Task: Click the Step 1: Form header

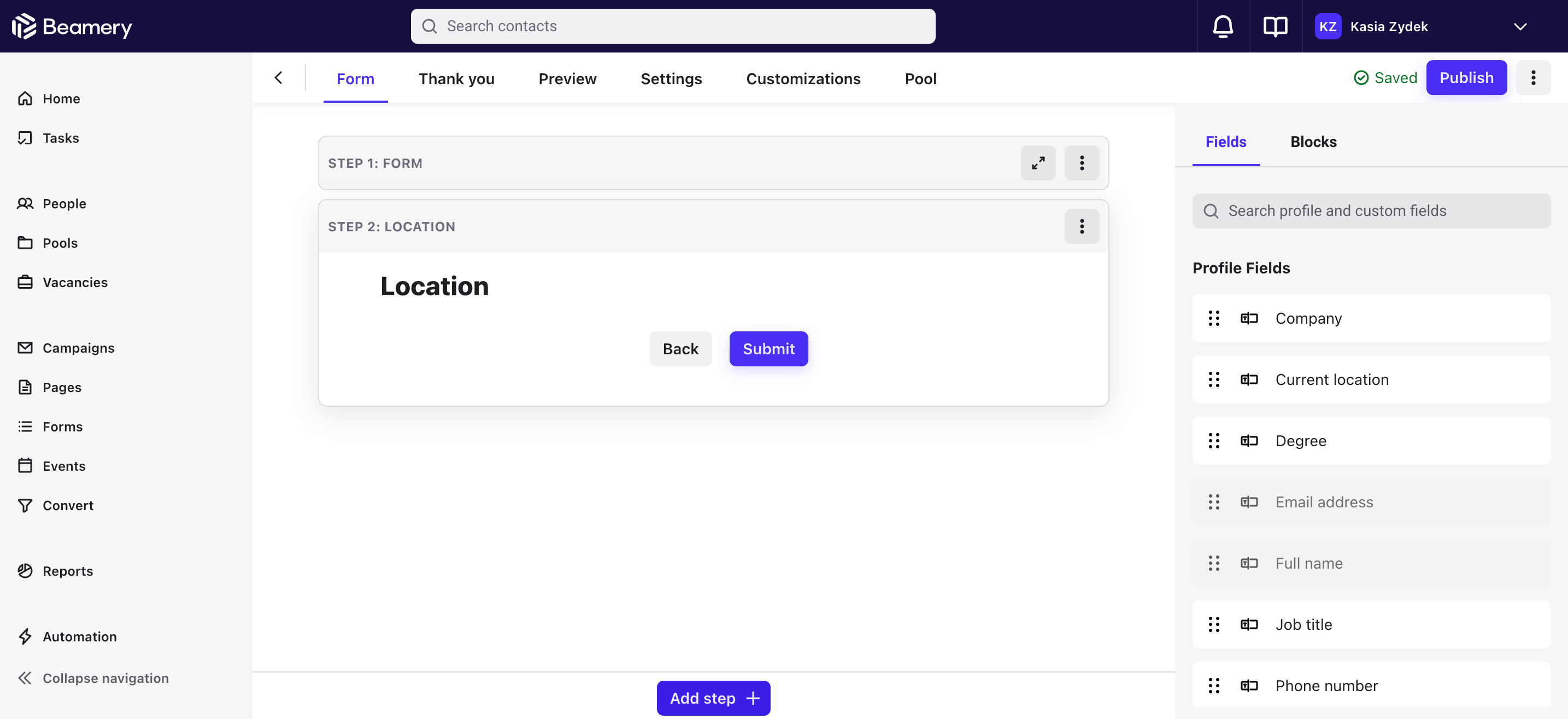Action: pyautogui.click(x=375, y=163)
